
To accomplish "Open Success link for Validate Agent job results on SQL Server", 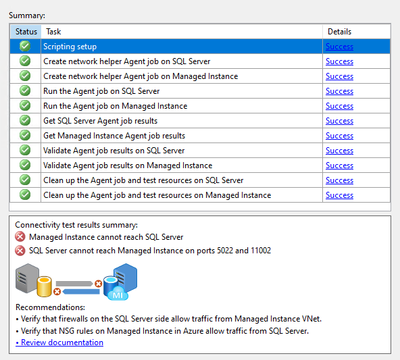I will pyautogui.click(x=339, y=151).
